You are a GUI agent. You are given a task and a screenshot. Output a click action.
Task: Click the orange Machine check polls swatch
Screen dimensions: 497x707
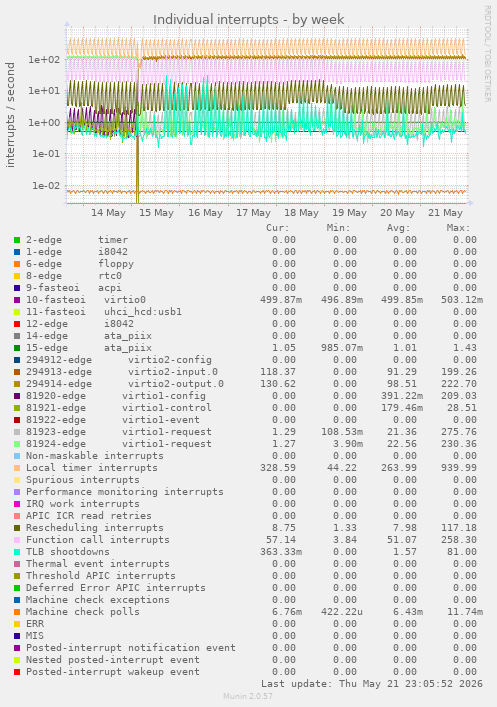coord(17,612)
